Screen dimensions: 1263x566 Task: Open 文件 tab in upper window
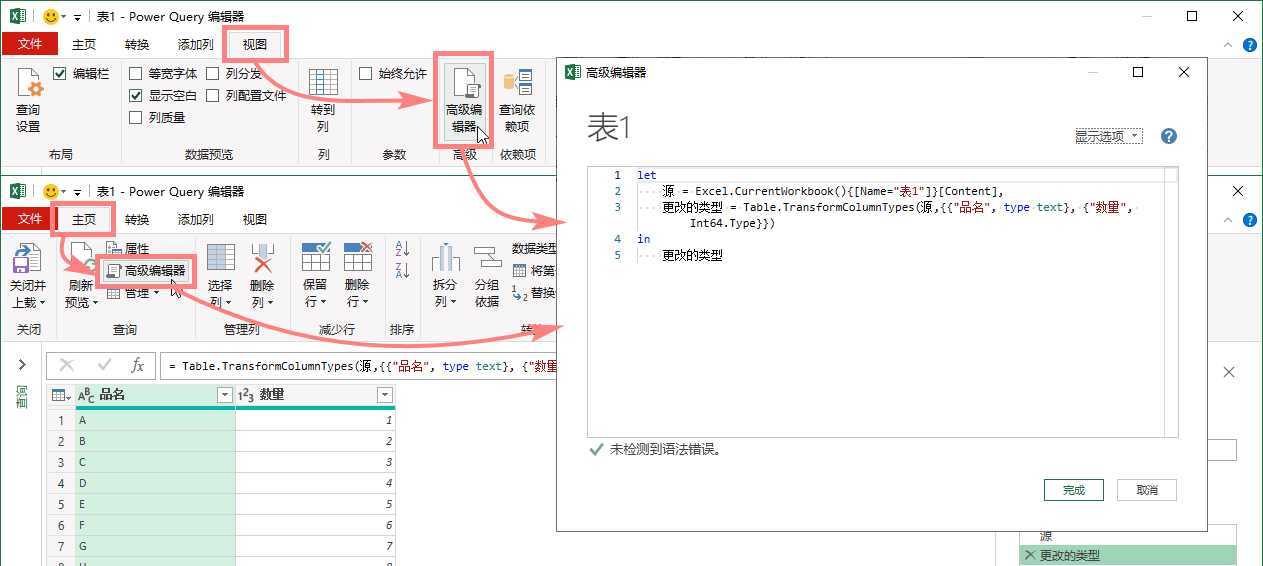(30, 44)
